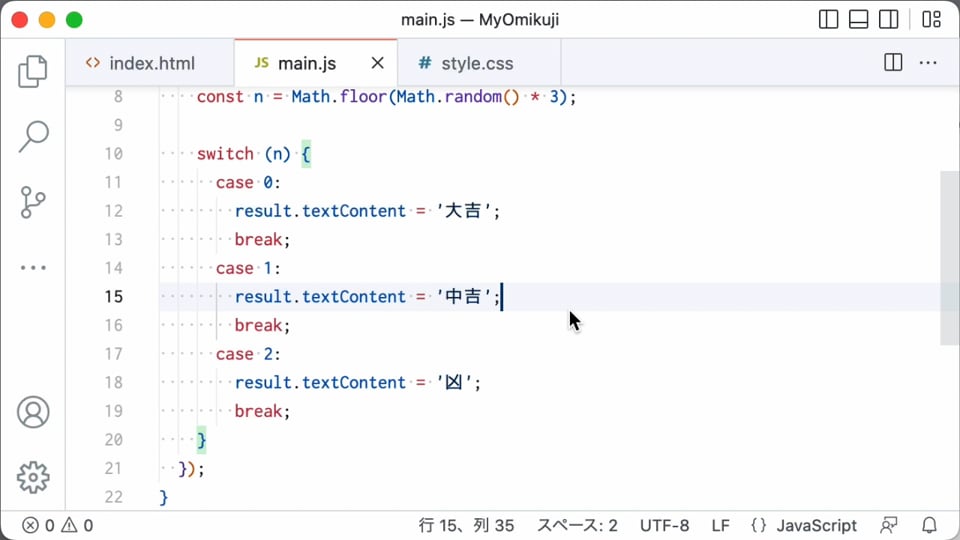Image resolution: width=960 pixels, height=540 pixels.
Task: Toggle the primary sidebar layout button
Action: pos(828,19)
